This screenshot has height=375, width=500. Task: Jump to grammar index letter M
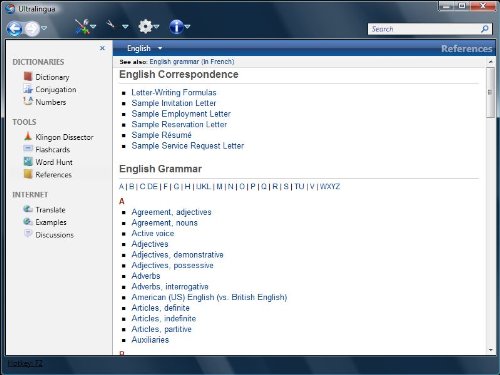219,186
